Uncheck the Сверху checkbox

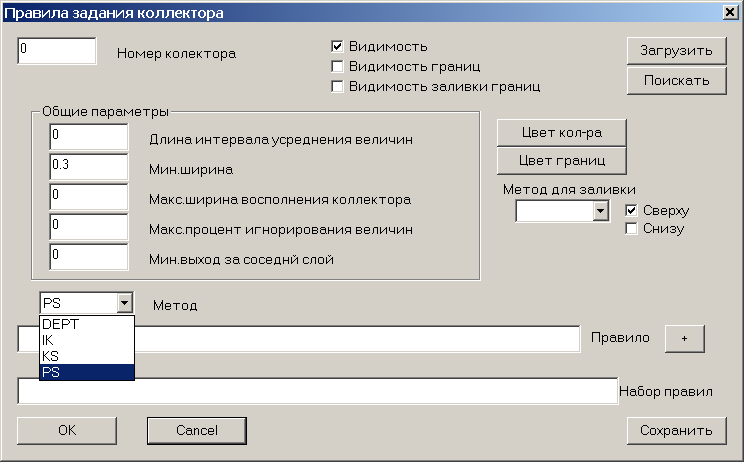coord(631,210)
